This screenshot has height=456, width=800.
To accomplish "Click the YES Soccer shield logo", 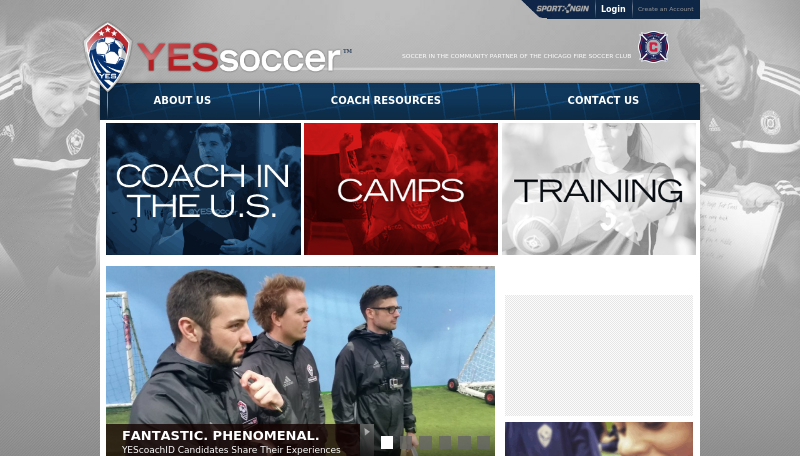I will (x=108, y=57).
